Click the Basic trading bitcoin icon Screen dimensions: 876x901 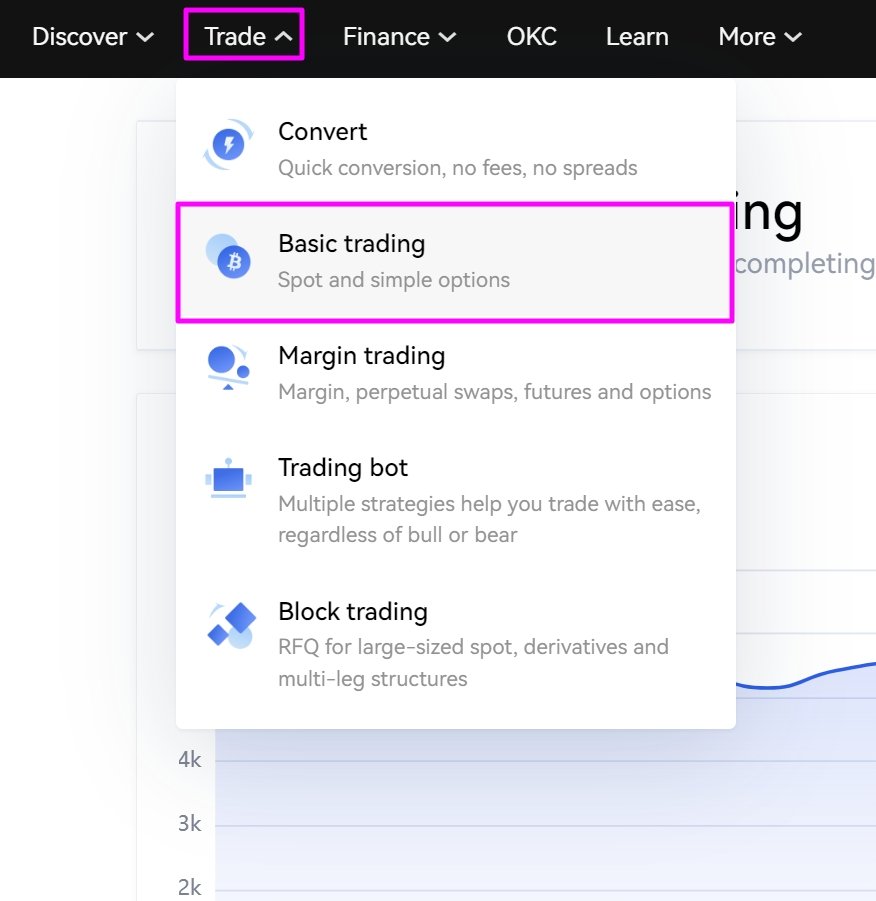click(x=228, y=256)
